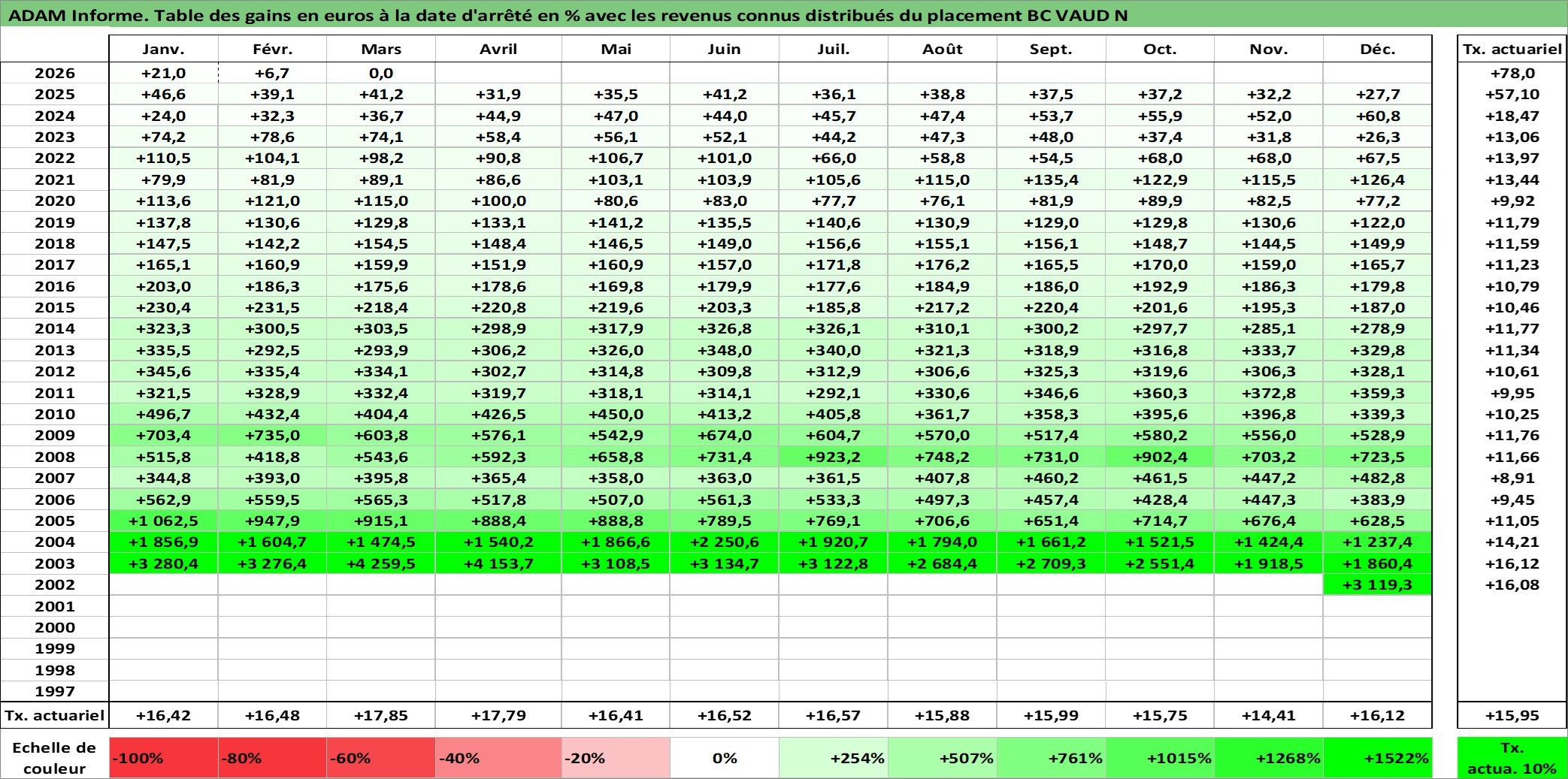Select actuarial rate +78,0 for 2026

[x=1512, y=73]
